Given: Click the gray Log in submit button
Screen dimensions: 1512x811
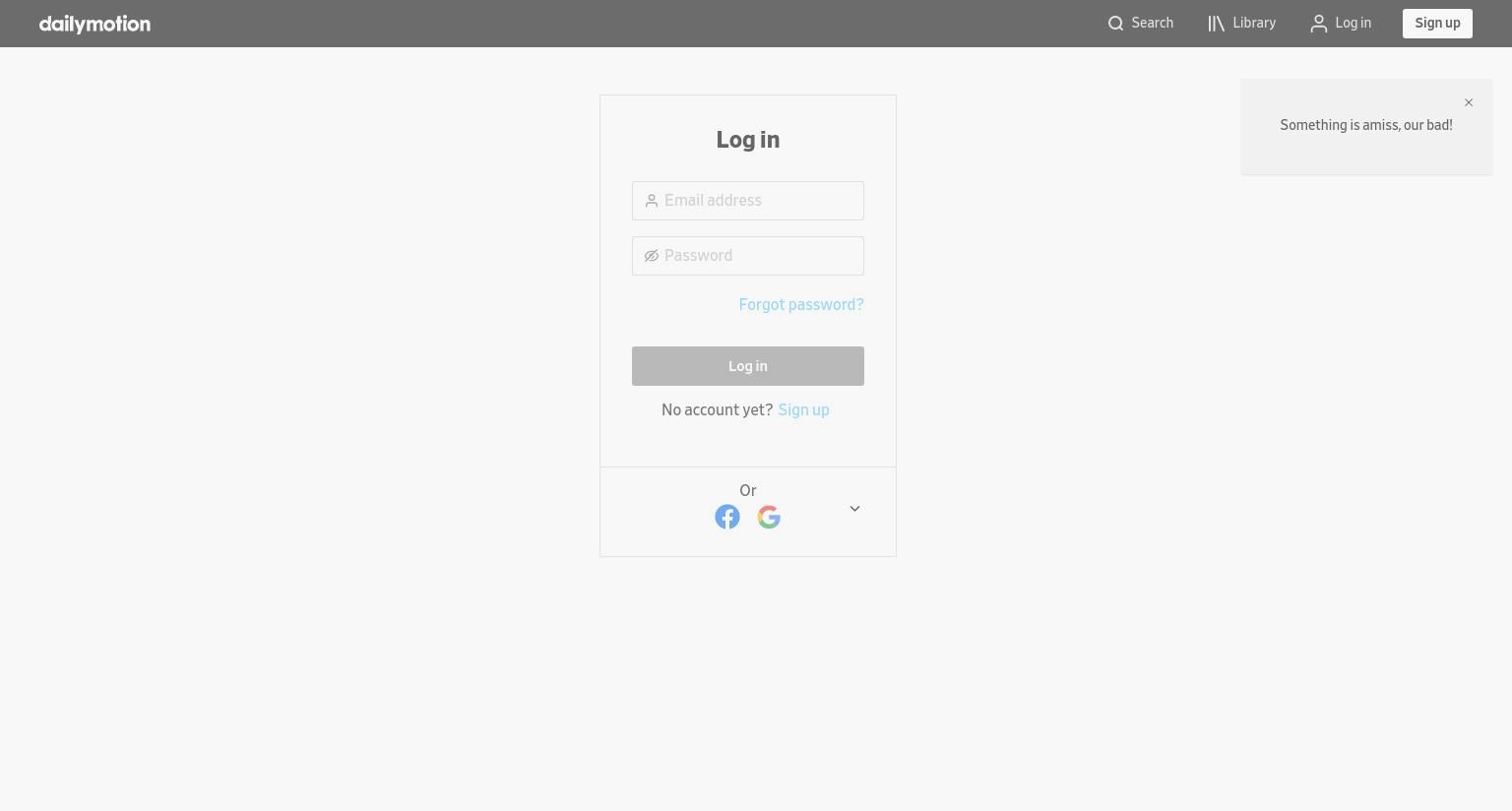Looking at the screenshot, I should pos(748,366).
